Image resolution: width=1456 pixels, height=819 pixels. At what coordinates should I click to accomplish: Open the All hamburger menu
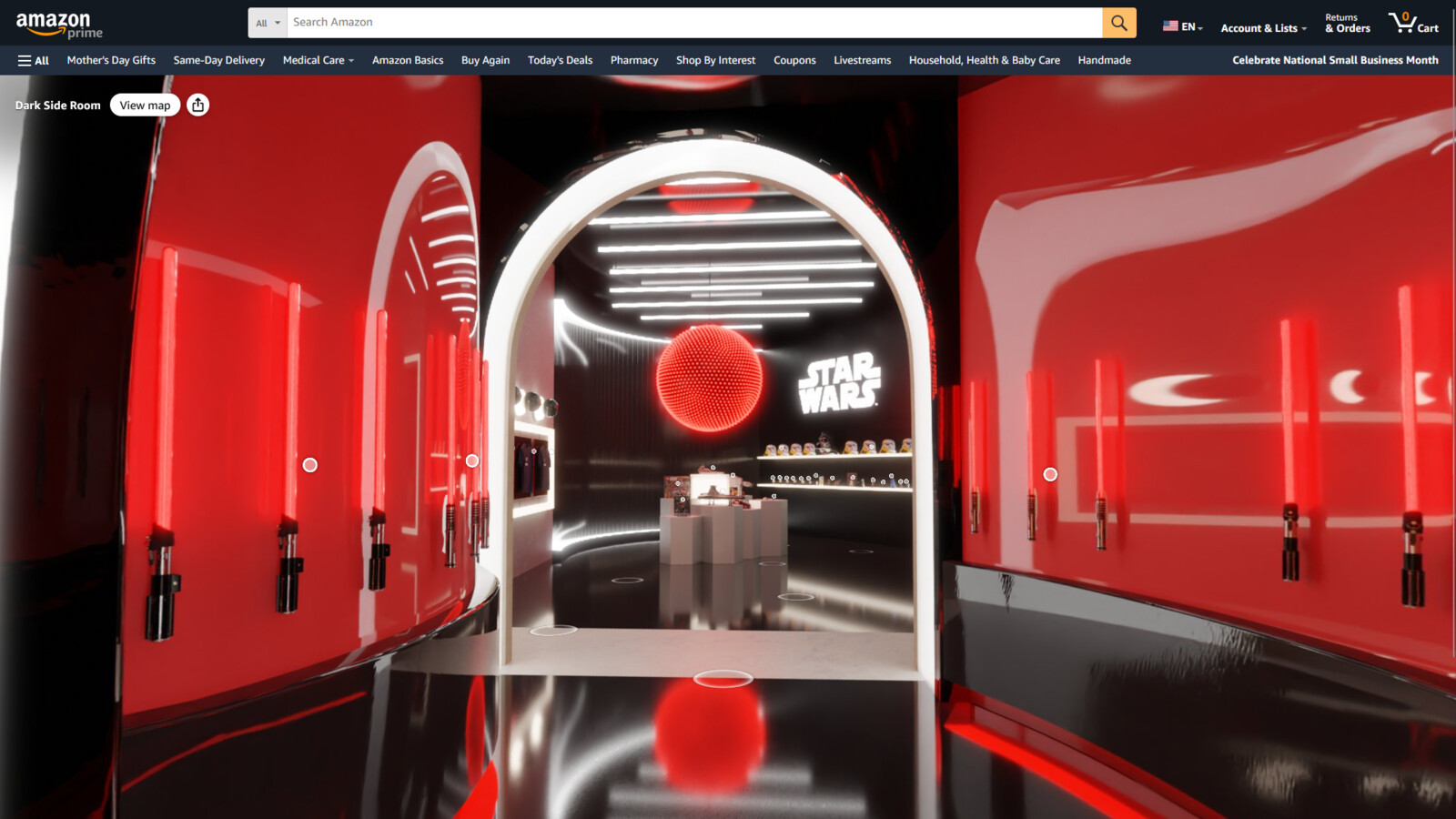point(33,60)
